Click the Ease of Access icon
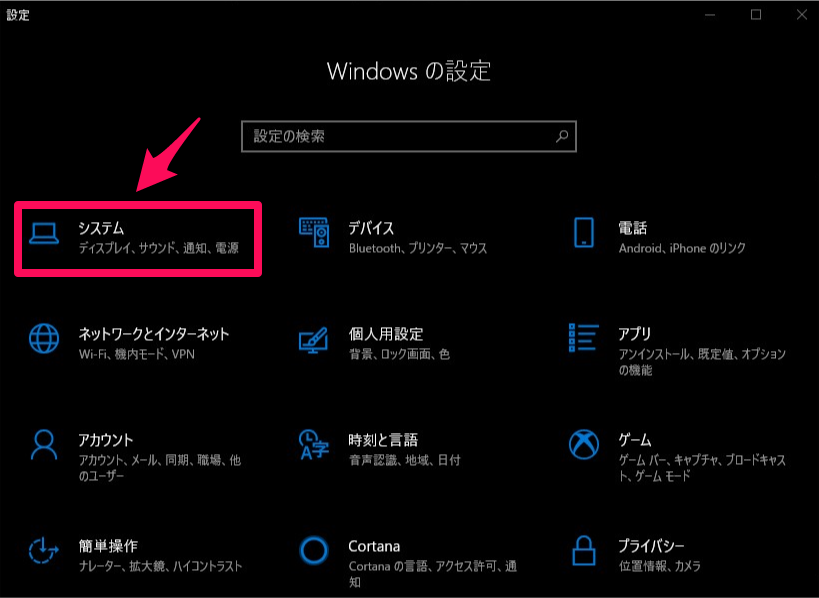The width and height of the screenshot is (819, 598). coord(44,550)
